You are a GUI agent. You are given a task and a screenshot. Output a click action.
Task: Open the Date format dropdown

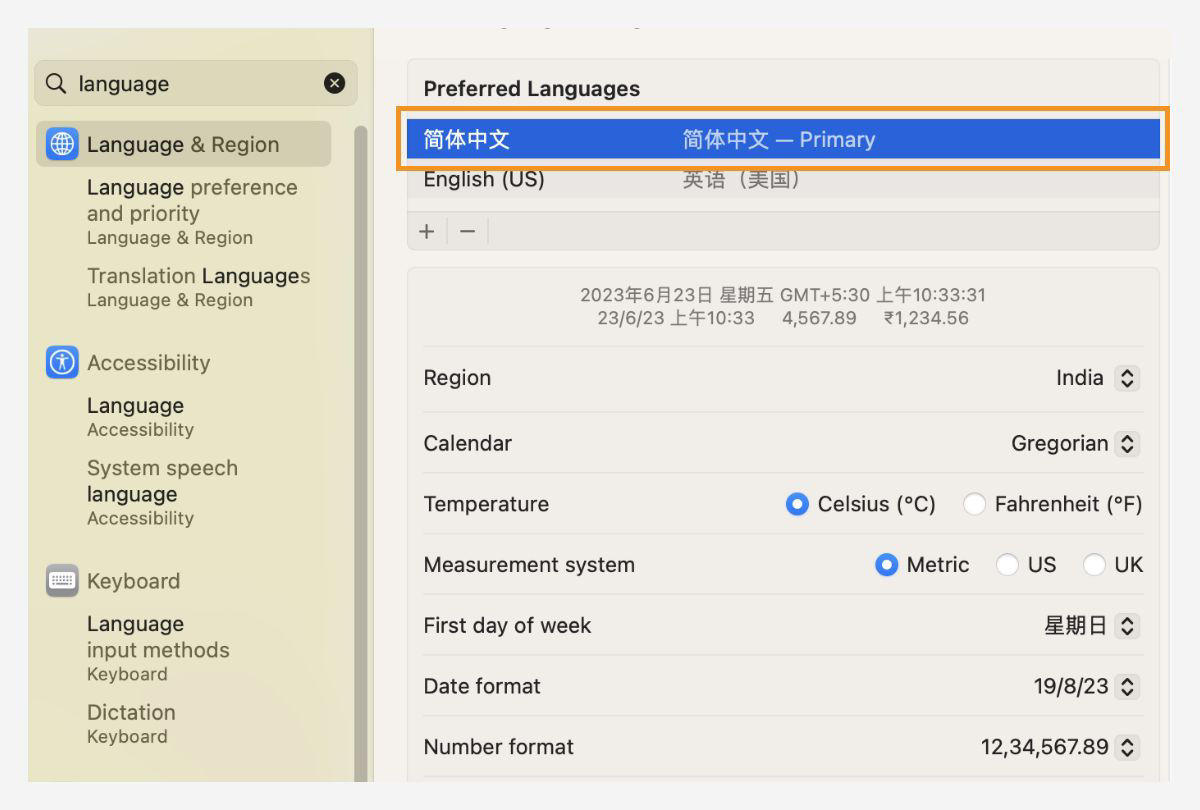click(1127, 687)
